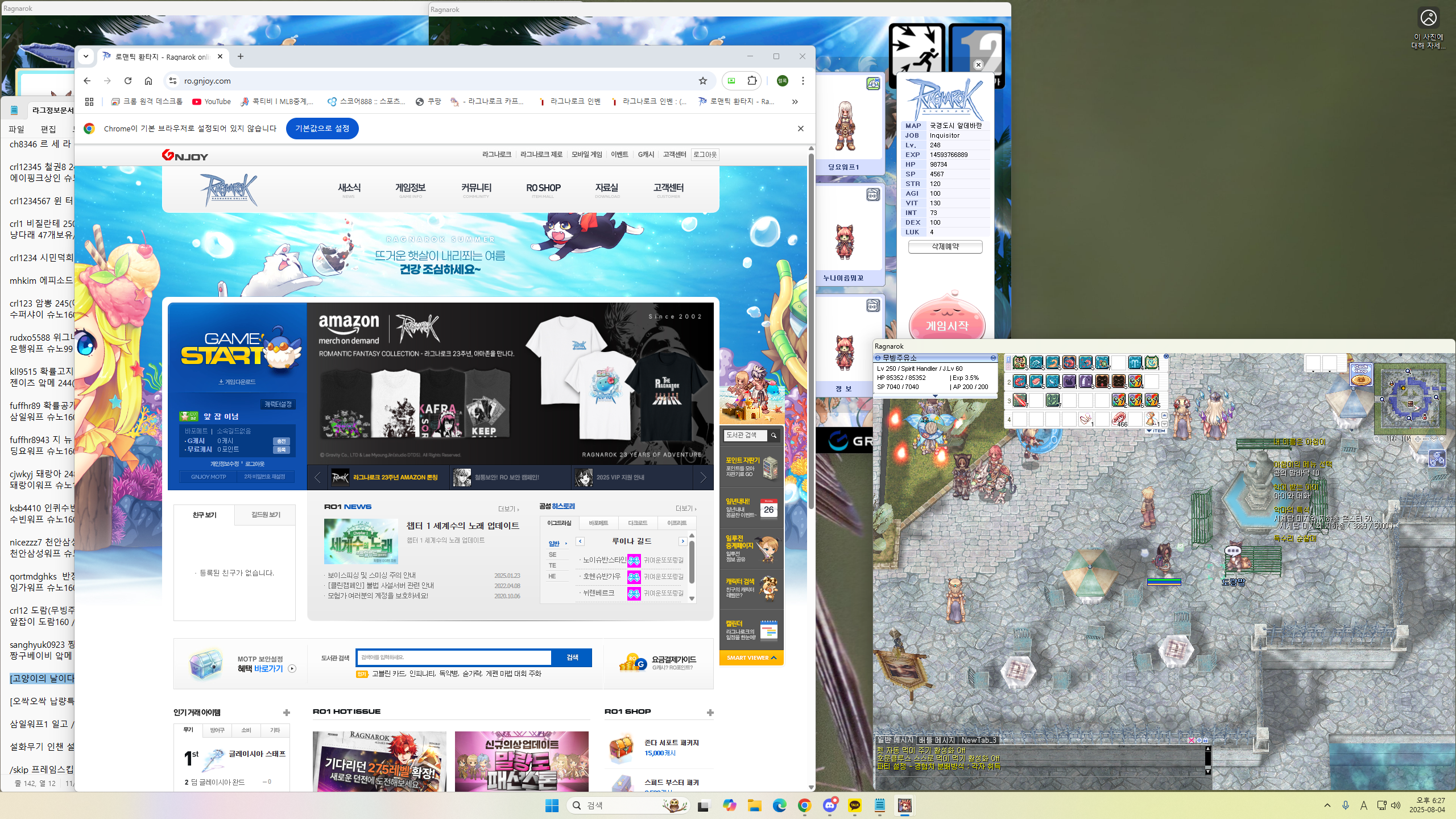Open 캘린더 side panel item
The height and width of the screenshot is (819, 1456).
[751, 630]
